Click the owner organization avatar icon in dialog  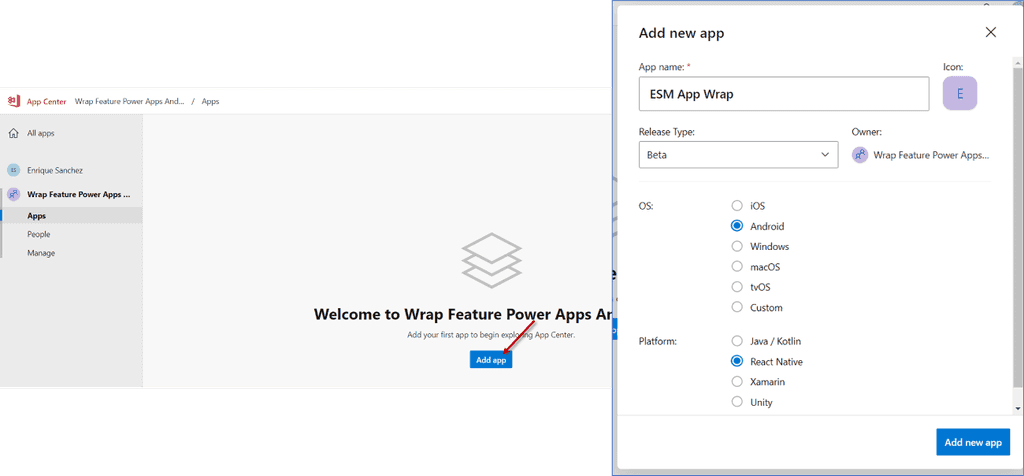coord(860,155)
